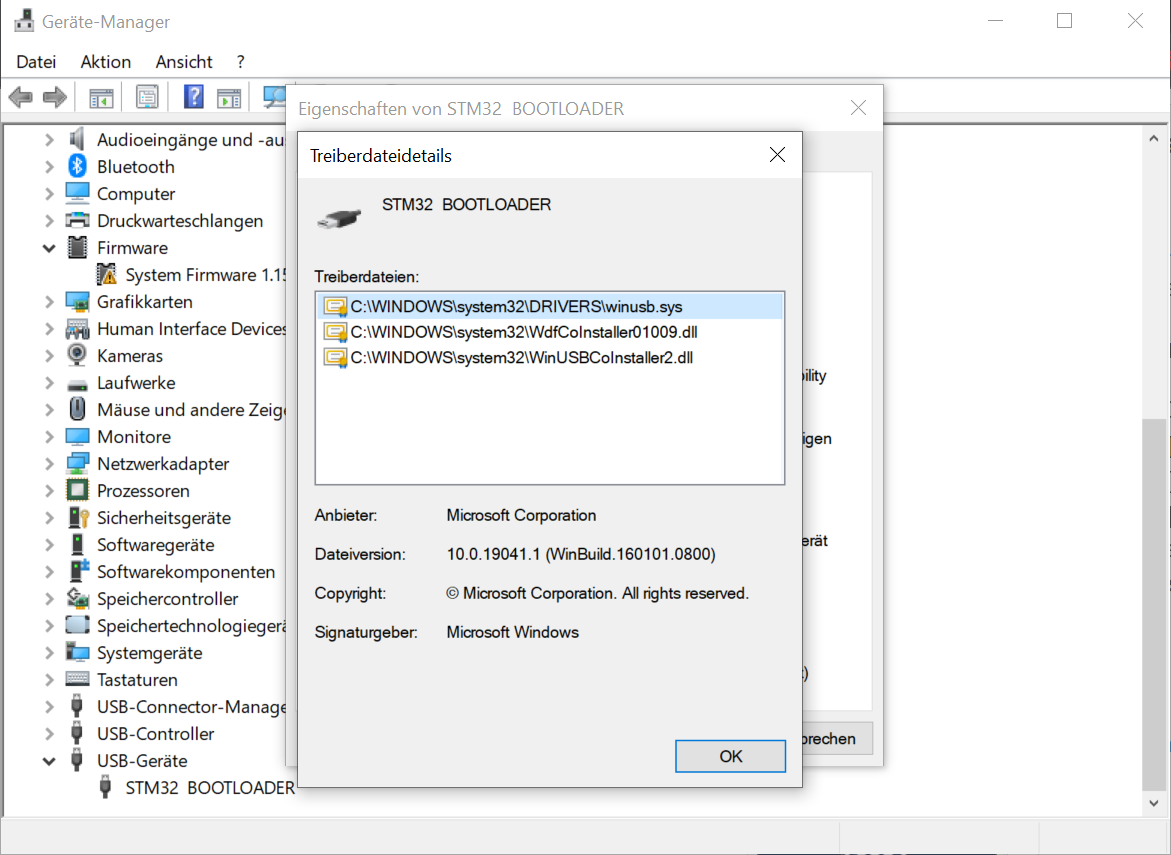Select the Computer monitor icon
1171x855 pixels.
77,193
